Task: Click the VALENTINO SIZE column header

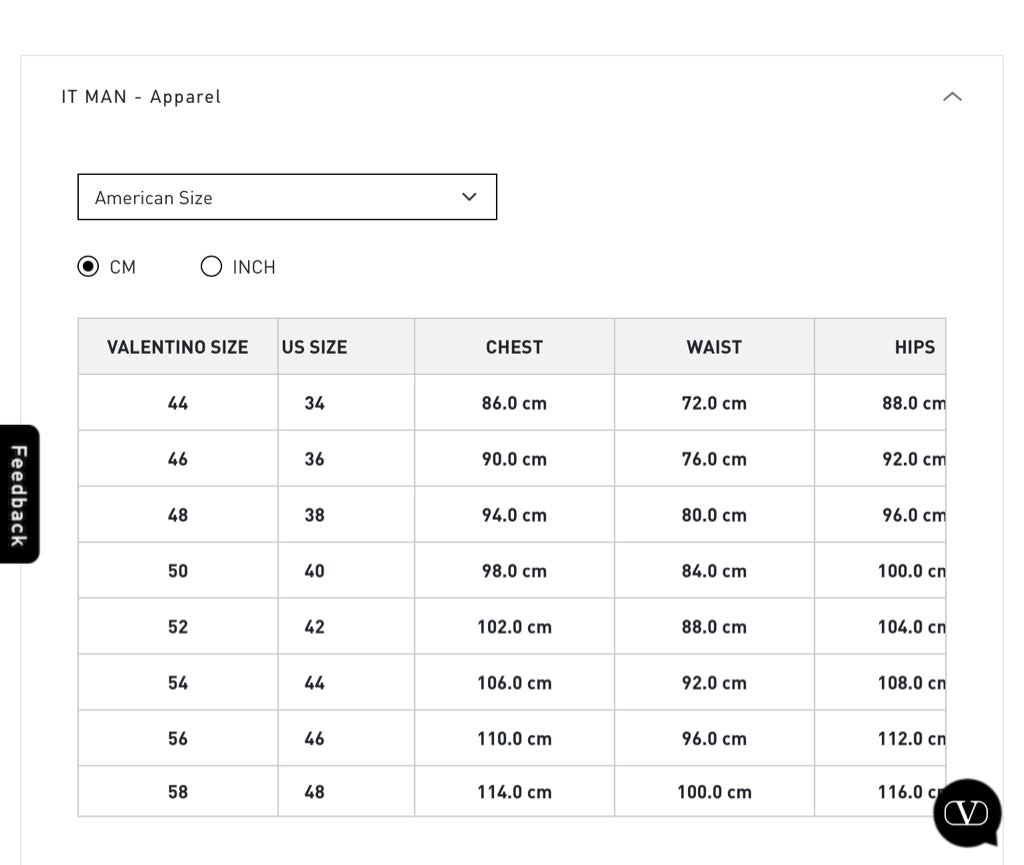Action: click(177, 347)
